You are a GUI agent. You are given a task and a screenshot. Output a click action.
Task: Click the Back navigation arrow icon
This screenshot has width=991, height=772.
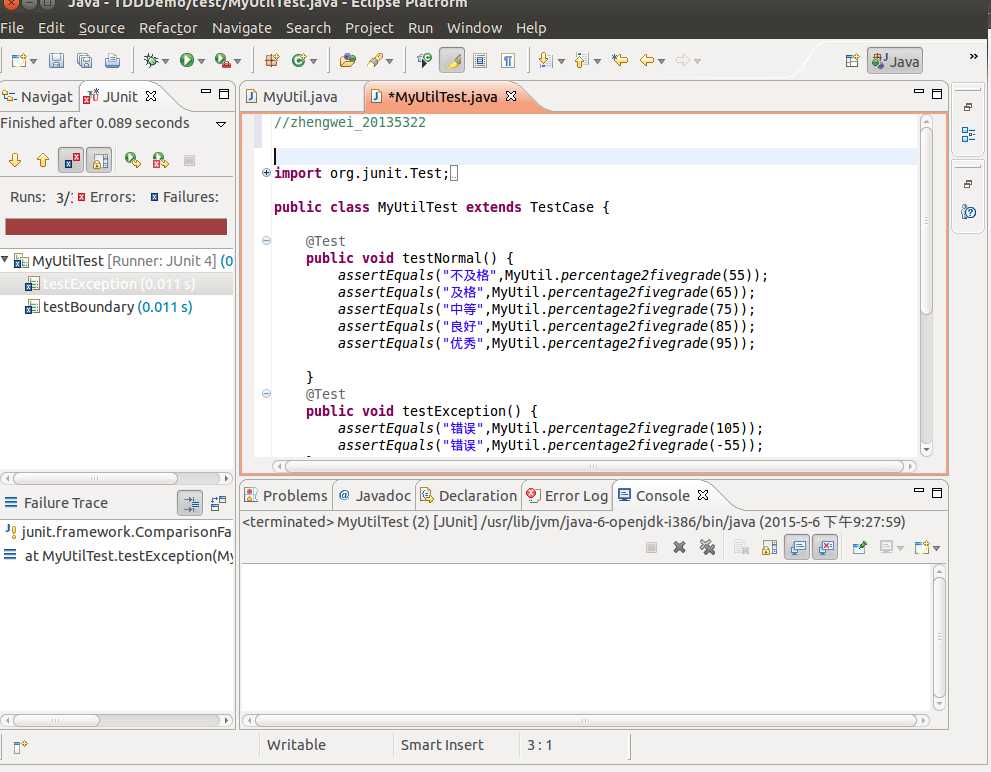pyautogui.click(x=647, y=61)
